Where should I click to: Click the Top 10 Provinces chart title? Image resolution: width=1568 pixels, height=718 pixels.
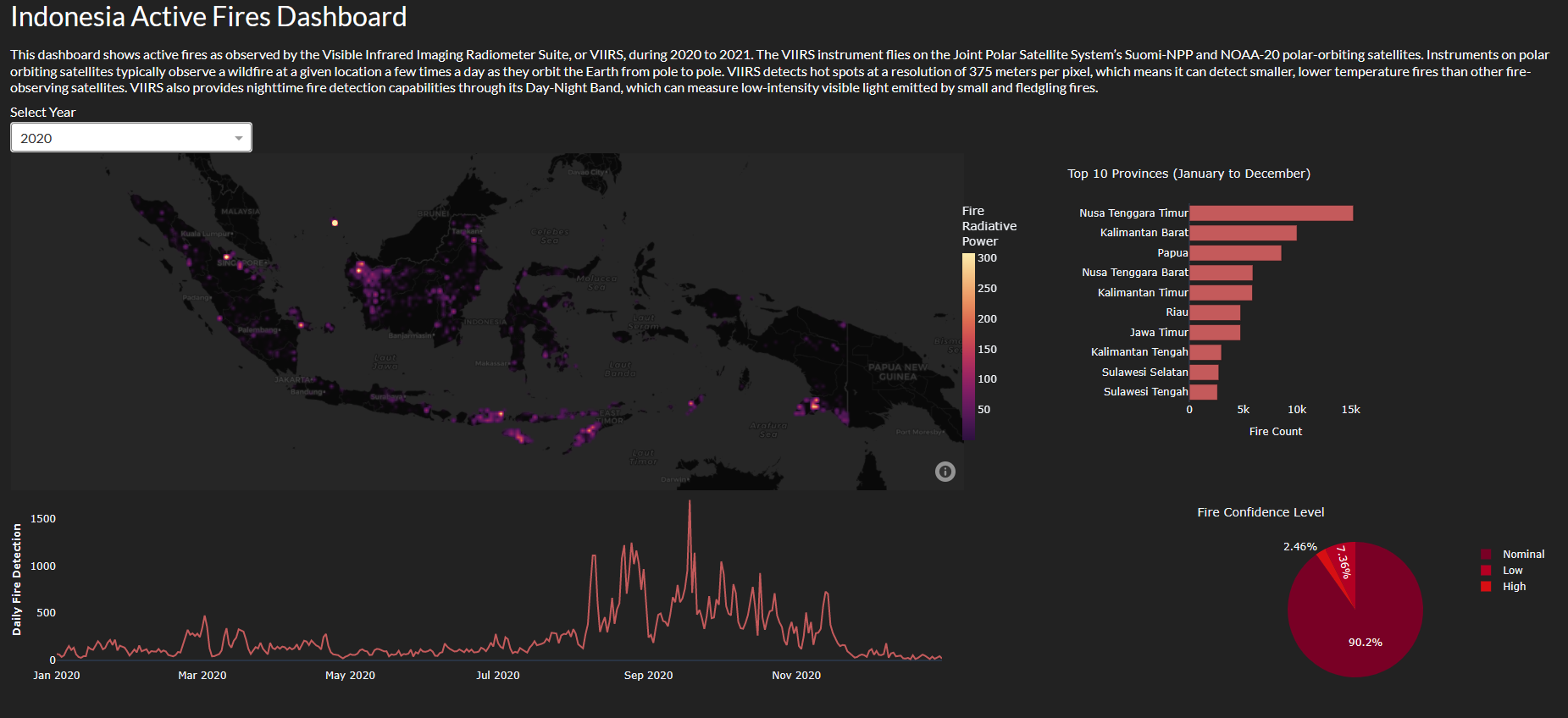(x=1188, y=174)
